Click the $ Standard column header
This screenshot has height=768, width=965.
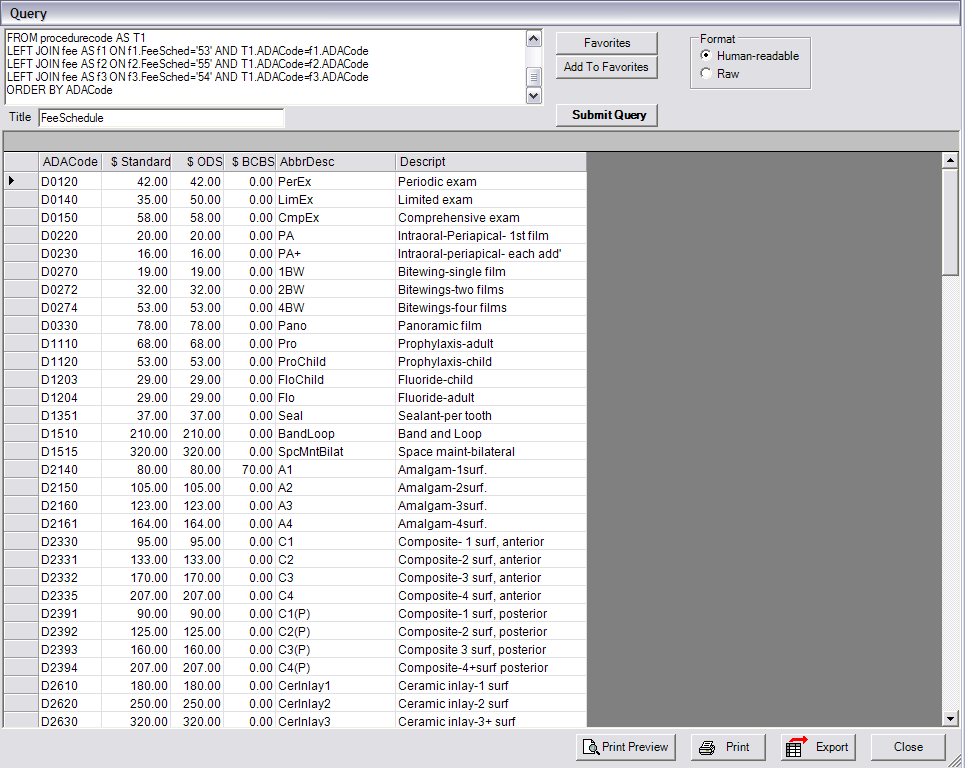pyautogui.click(x=139, y=161)
